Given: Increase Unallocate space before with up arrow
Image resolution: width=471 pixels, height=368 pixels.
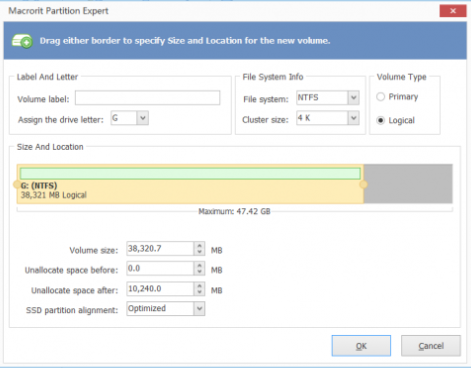Looking at the screenshot, I should pos(199,265).
